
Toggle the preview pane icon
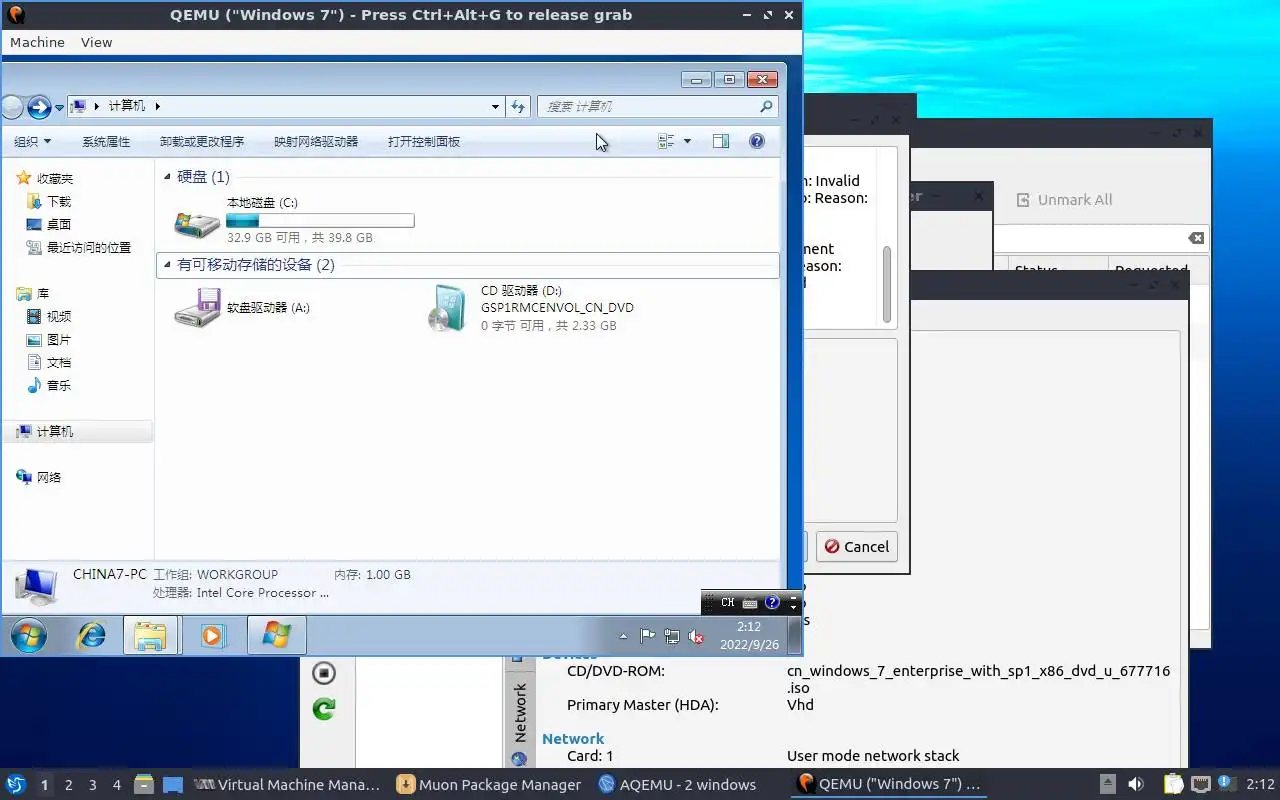(x=721, y=142)
